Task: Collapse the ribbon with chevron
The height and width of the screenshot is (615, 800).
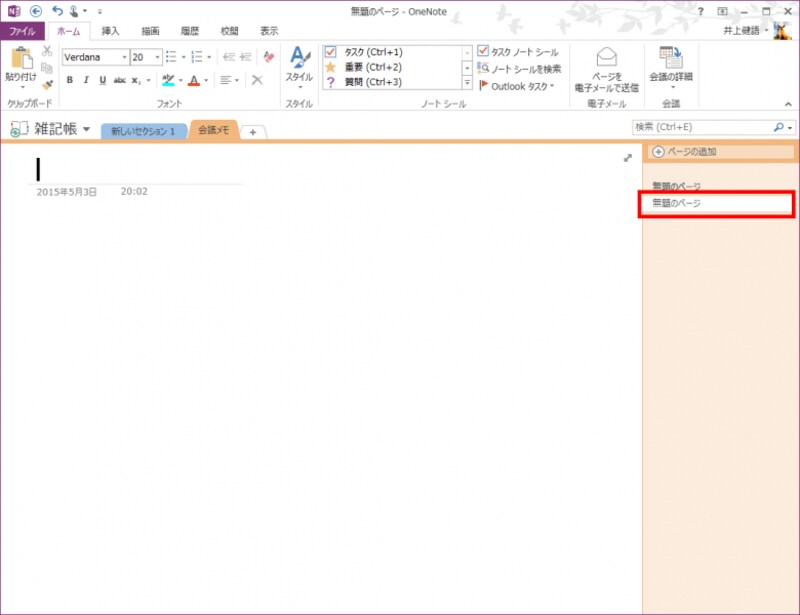Action: [788, 104]
